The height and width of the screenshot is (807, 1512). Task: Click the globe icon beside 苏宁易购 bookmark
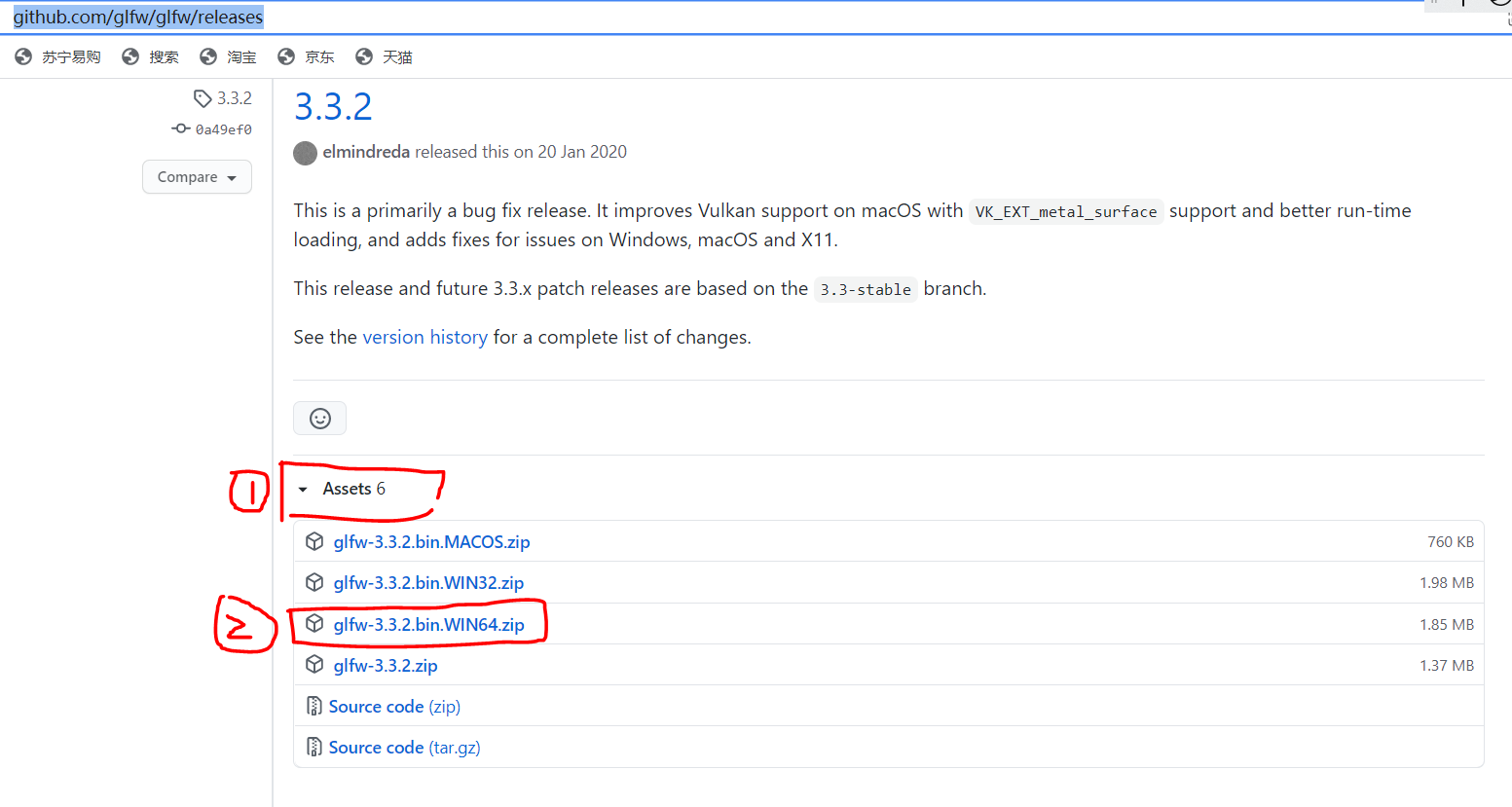click(x=22, y=55)
